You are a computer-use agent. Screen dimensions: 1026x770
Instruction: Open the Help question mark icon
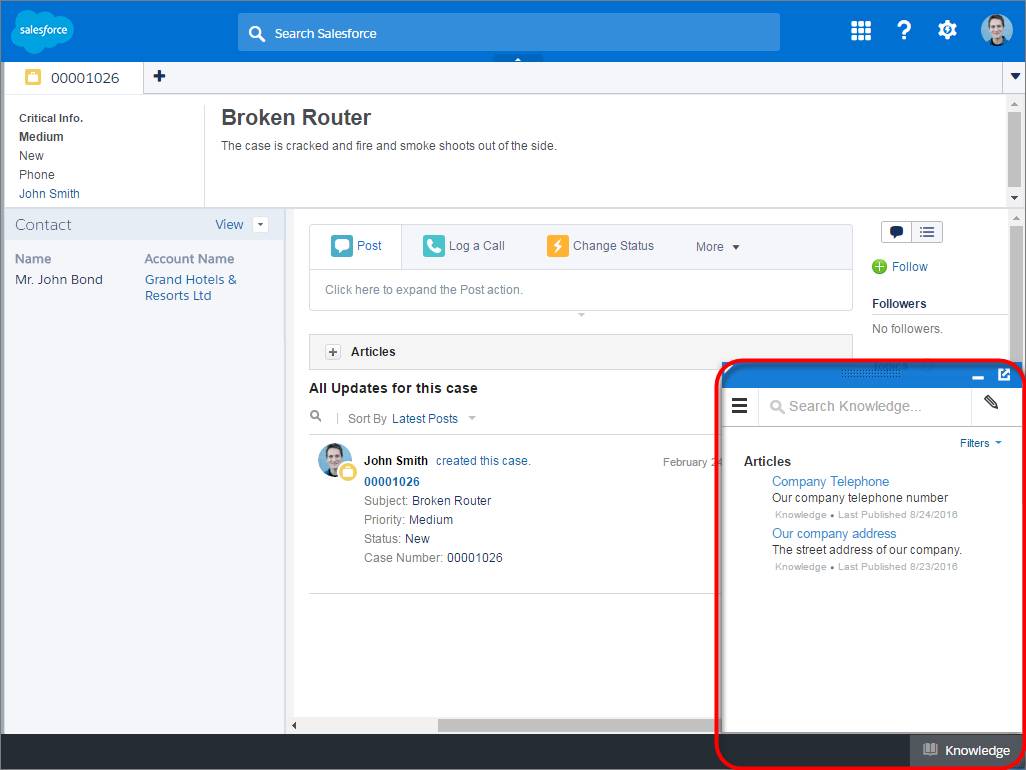coord(904,30)
